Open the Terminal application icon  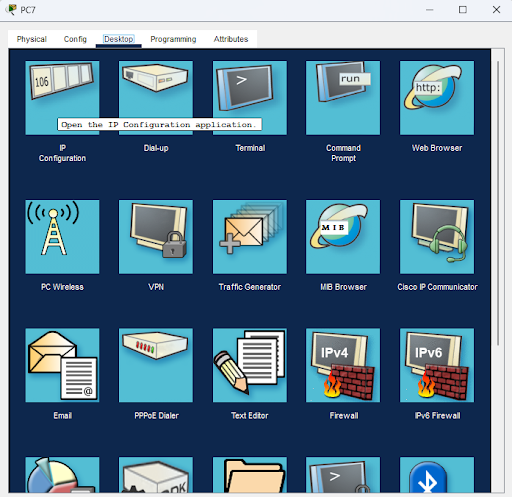(x=250, y=98)
